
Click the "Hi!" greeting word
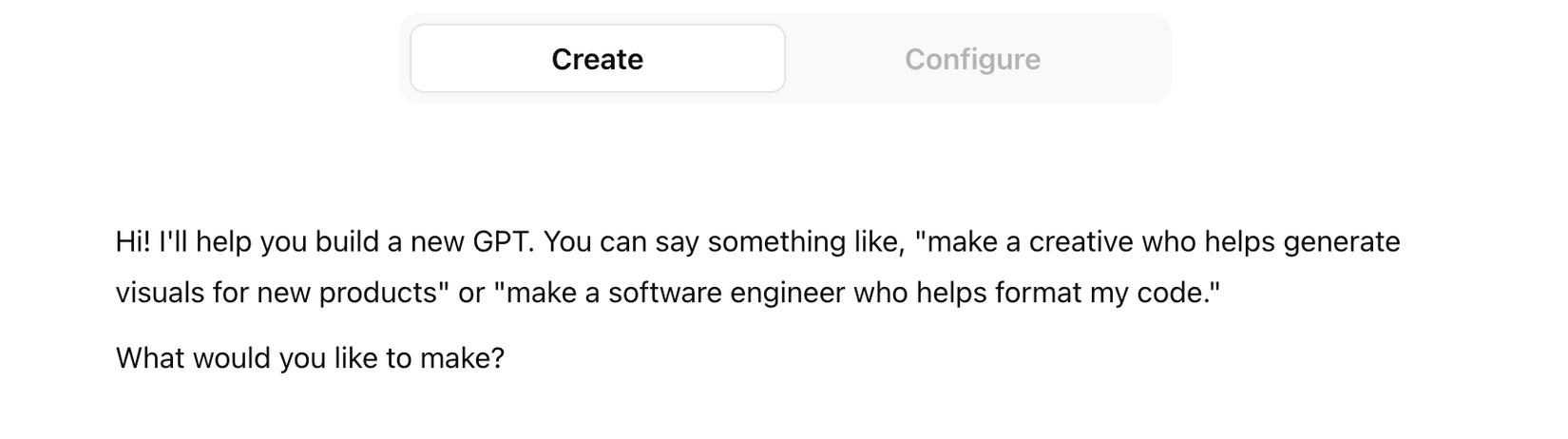pos(133,242)
